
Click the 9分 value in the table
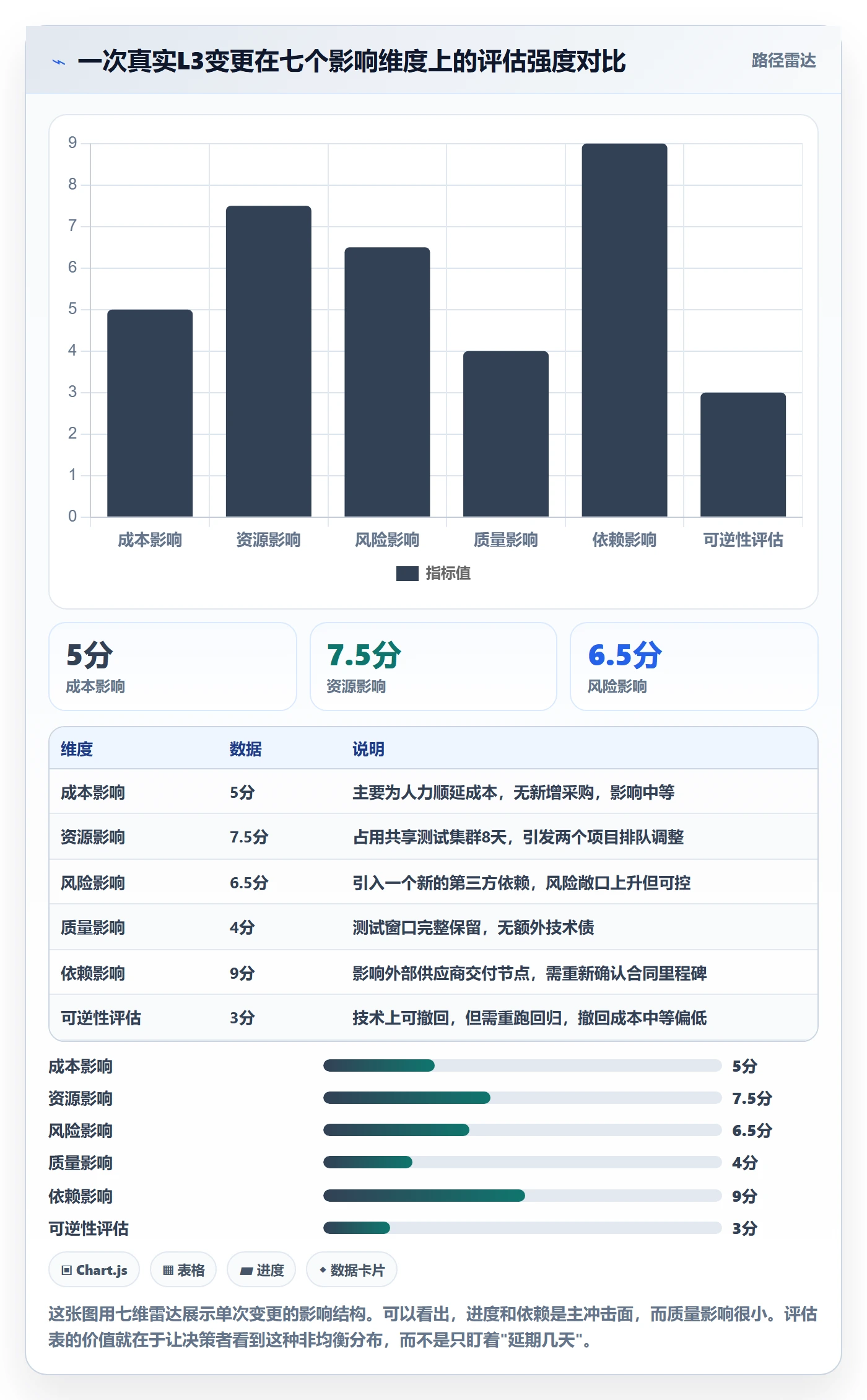[x=242, y=973]
